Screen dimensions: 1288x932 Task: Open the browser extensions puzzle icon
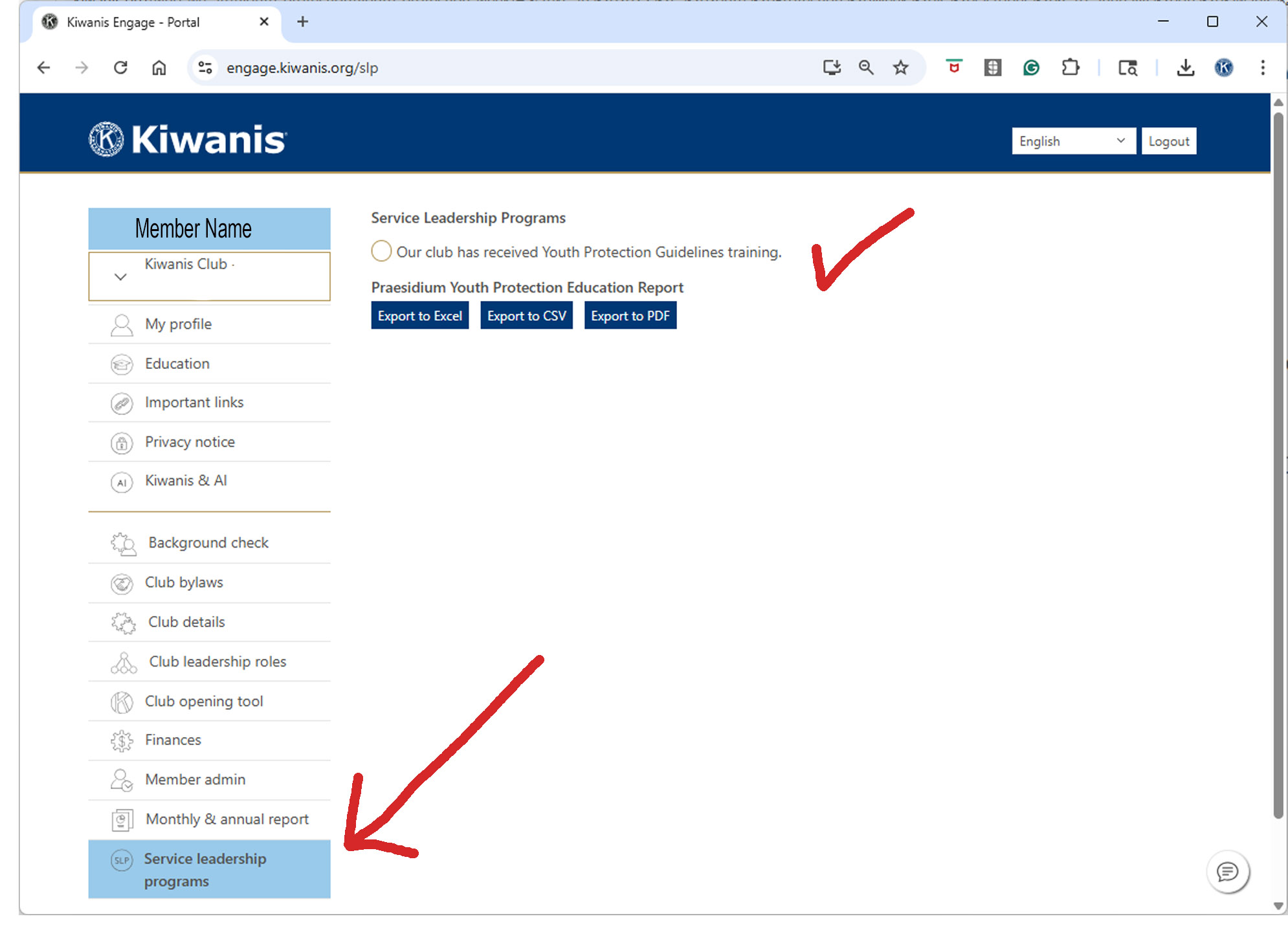pos(1070,67)
